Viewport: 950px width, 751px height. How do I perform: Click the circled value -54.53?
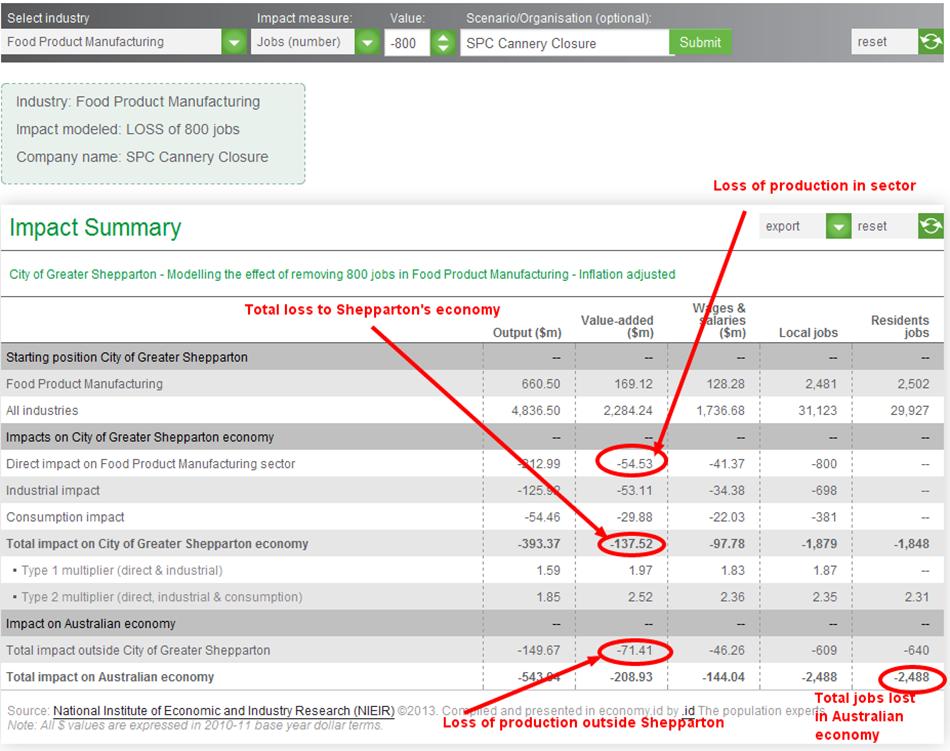pyautogui.click(x=634, y=464)
